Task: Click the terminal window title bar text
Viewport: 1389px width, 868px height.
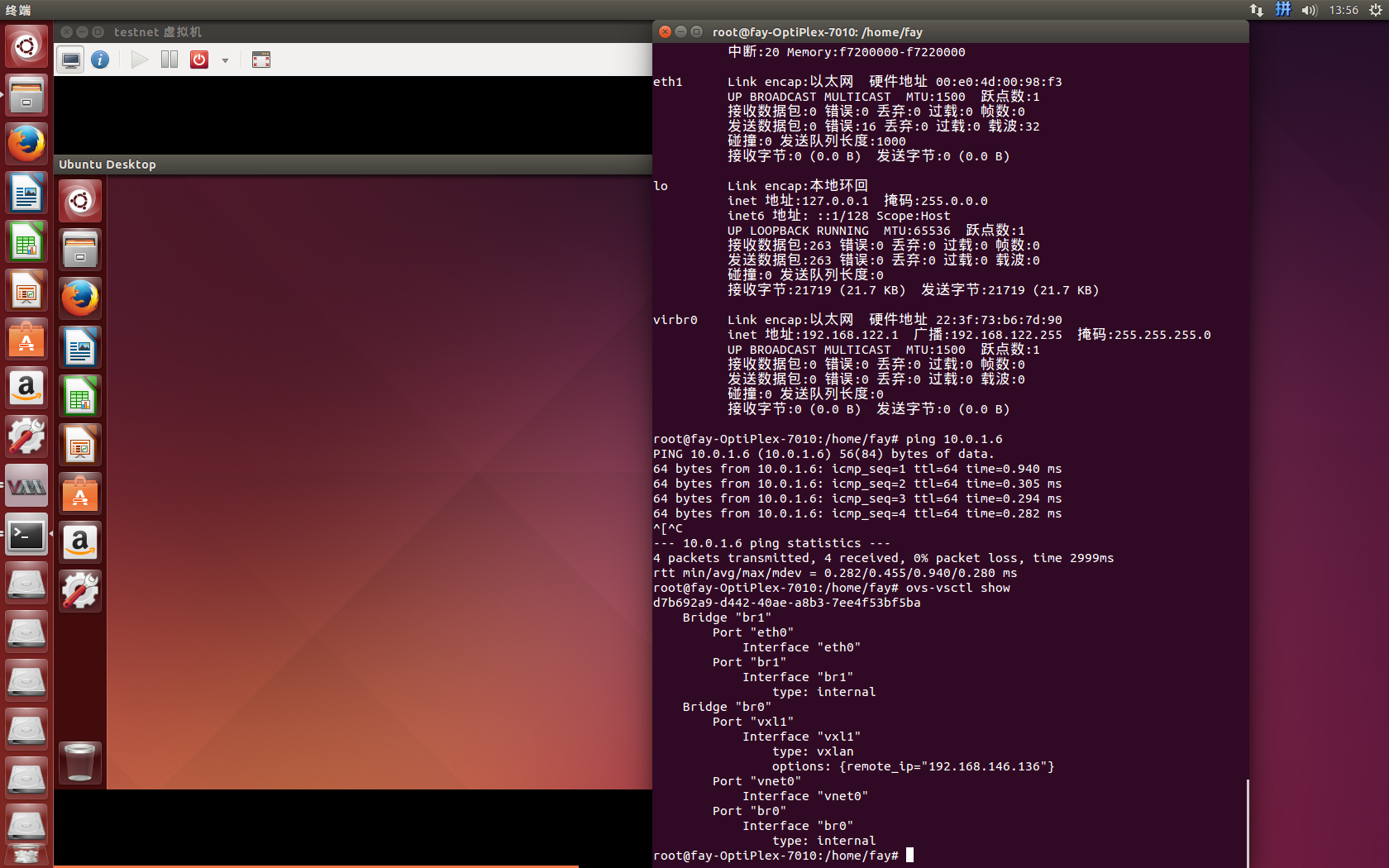Action: coord(818,32)
